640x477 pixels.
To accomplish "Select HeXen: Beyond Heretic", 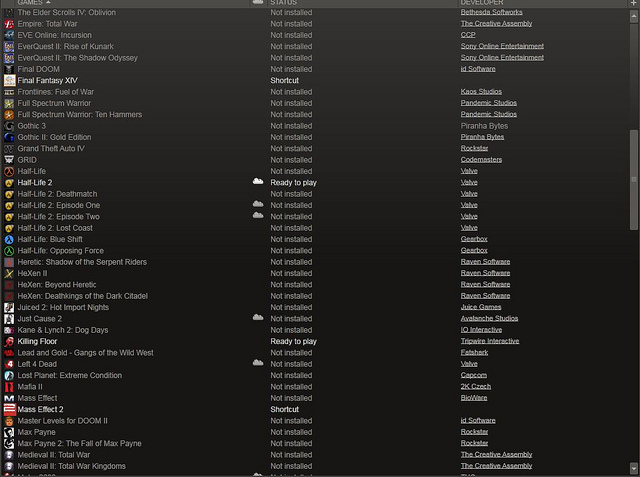I will point(314,285).
